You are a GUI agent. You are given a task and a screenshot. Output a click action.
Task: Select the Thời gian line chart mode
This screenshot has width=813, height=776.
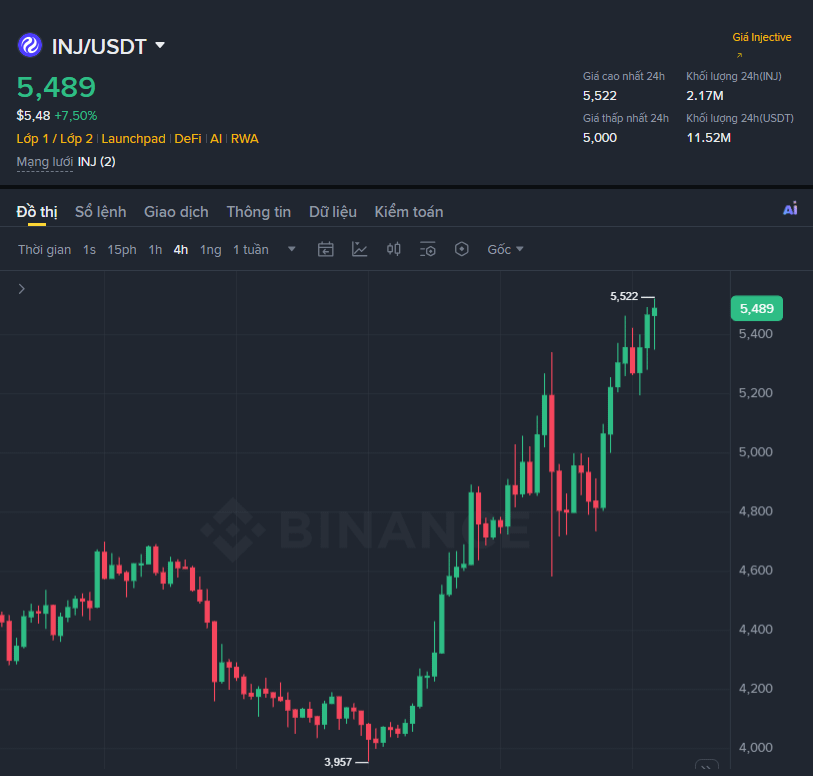point(45,250)
